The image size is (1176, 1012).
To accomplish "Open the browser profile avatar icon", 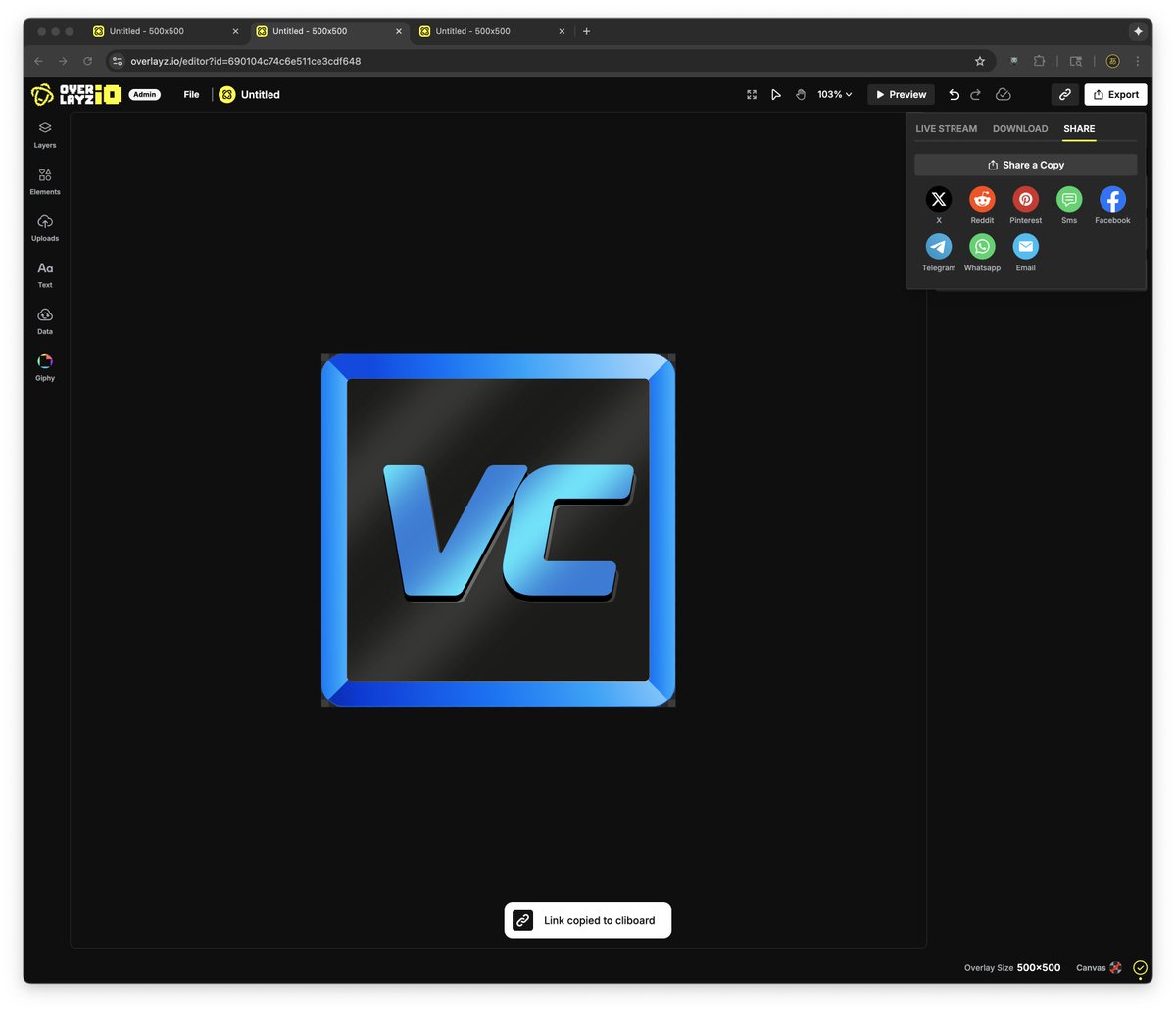I will [1112, 61].
